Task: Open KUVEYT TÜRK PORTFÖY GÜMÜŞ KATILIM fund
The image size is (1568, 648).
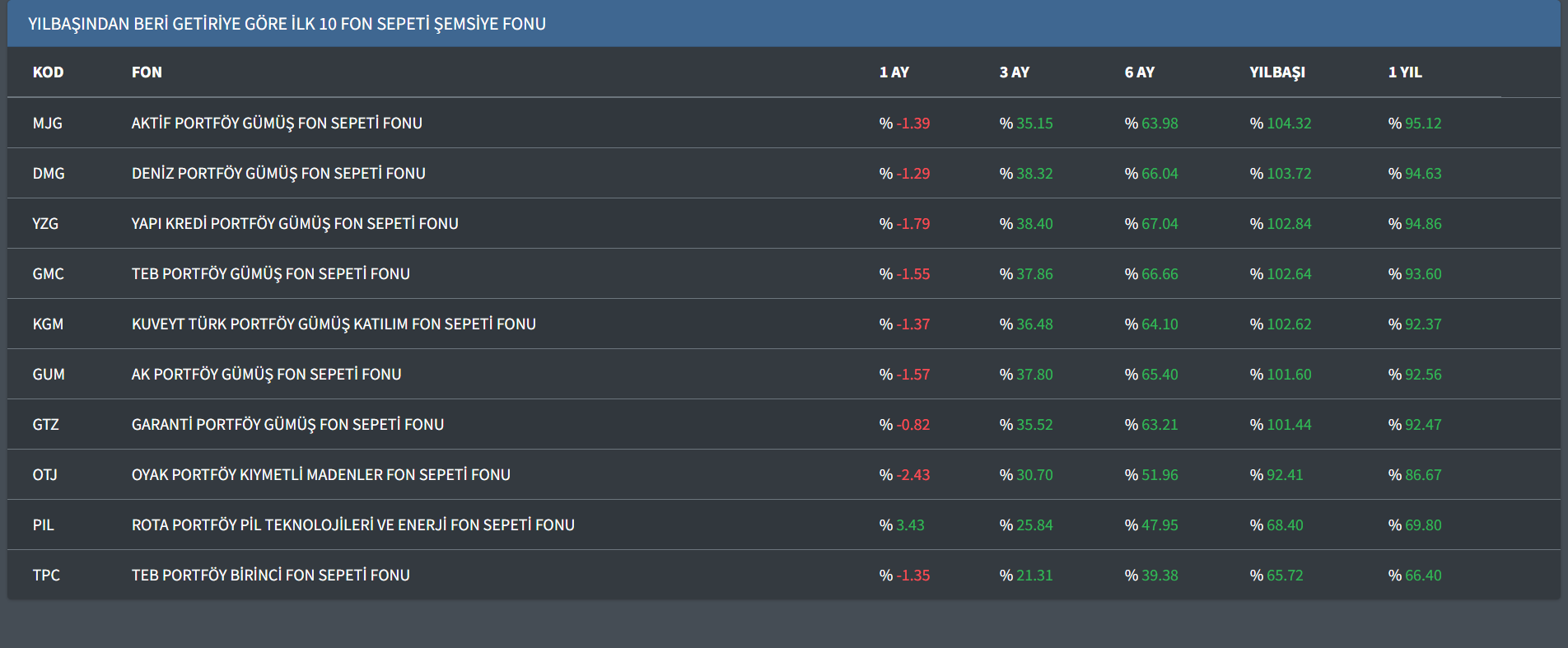Action: point(334,324)
